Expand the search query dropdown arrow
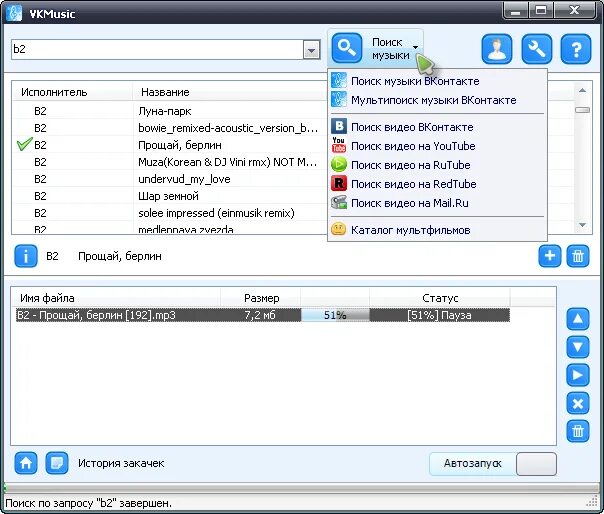 pos(311,50)
